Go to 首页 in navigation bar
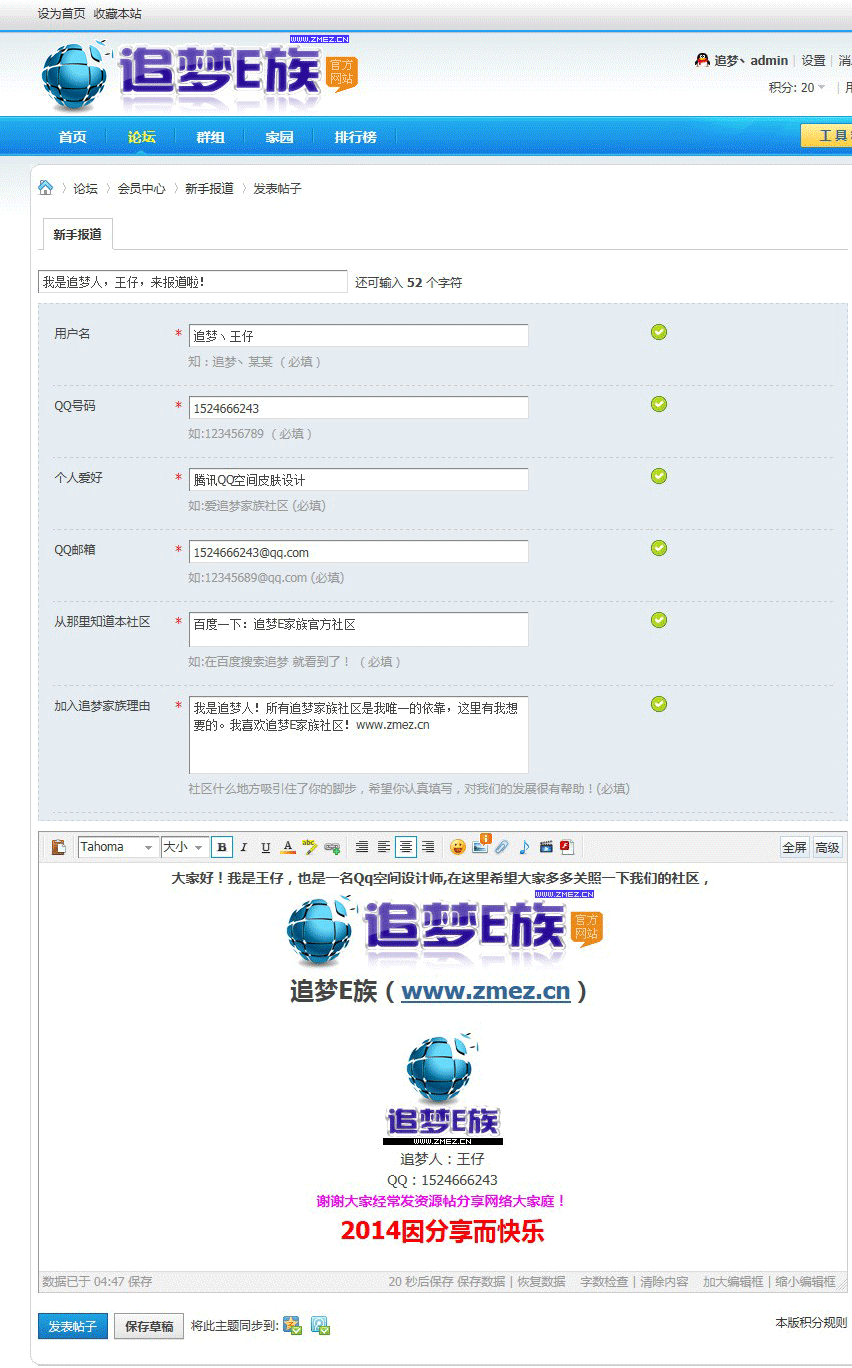The image size is (852, 1368). pyautogui.click(x=72, y=137)
